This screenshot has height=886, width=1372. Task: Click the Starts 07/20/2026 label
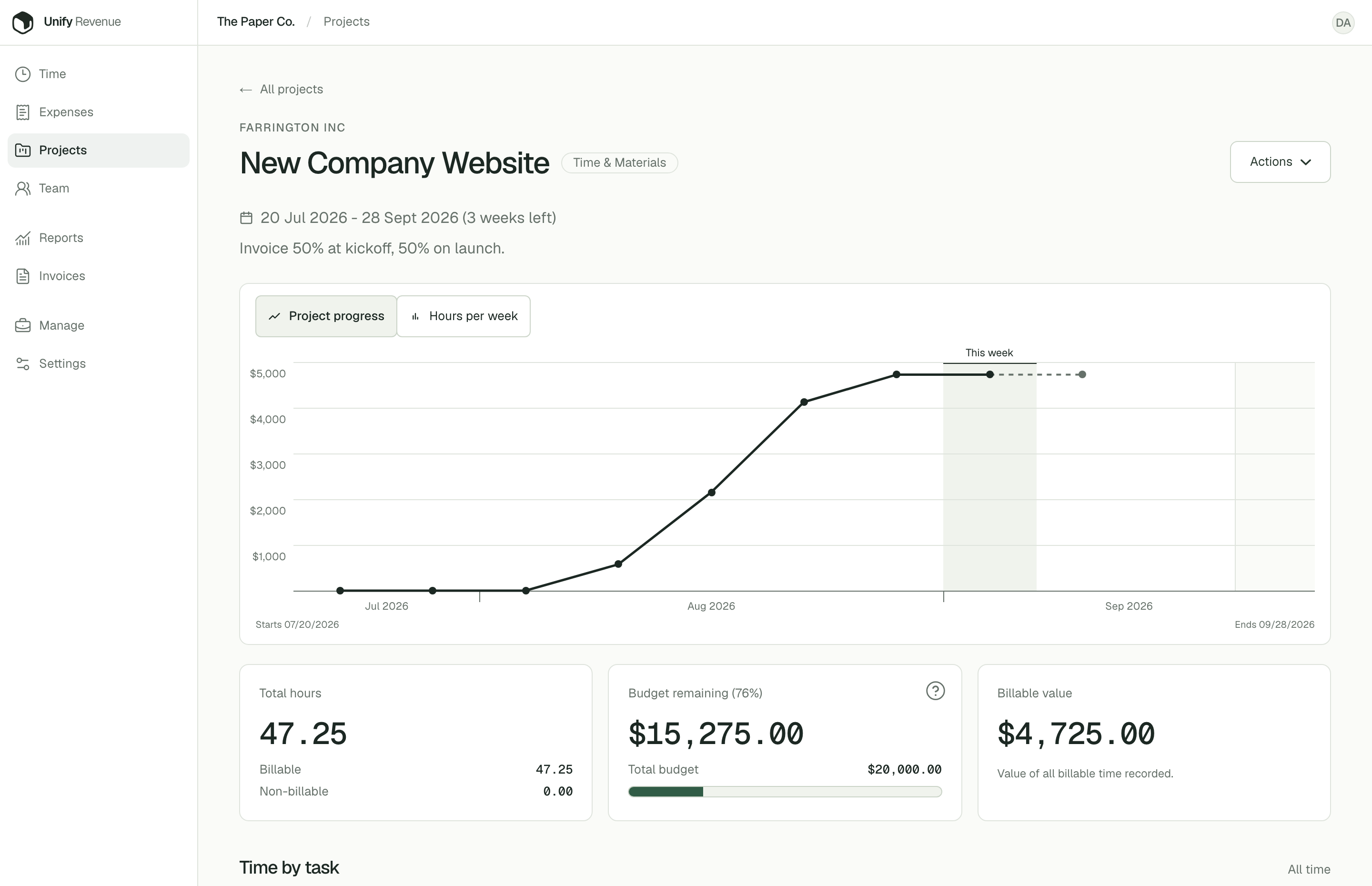coord(297,625)
